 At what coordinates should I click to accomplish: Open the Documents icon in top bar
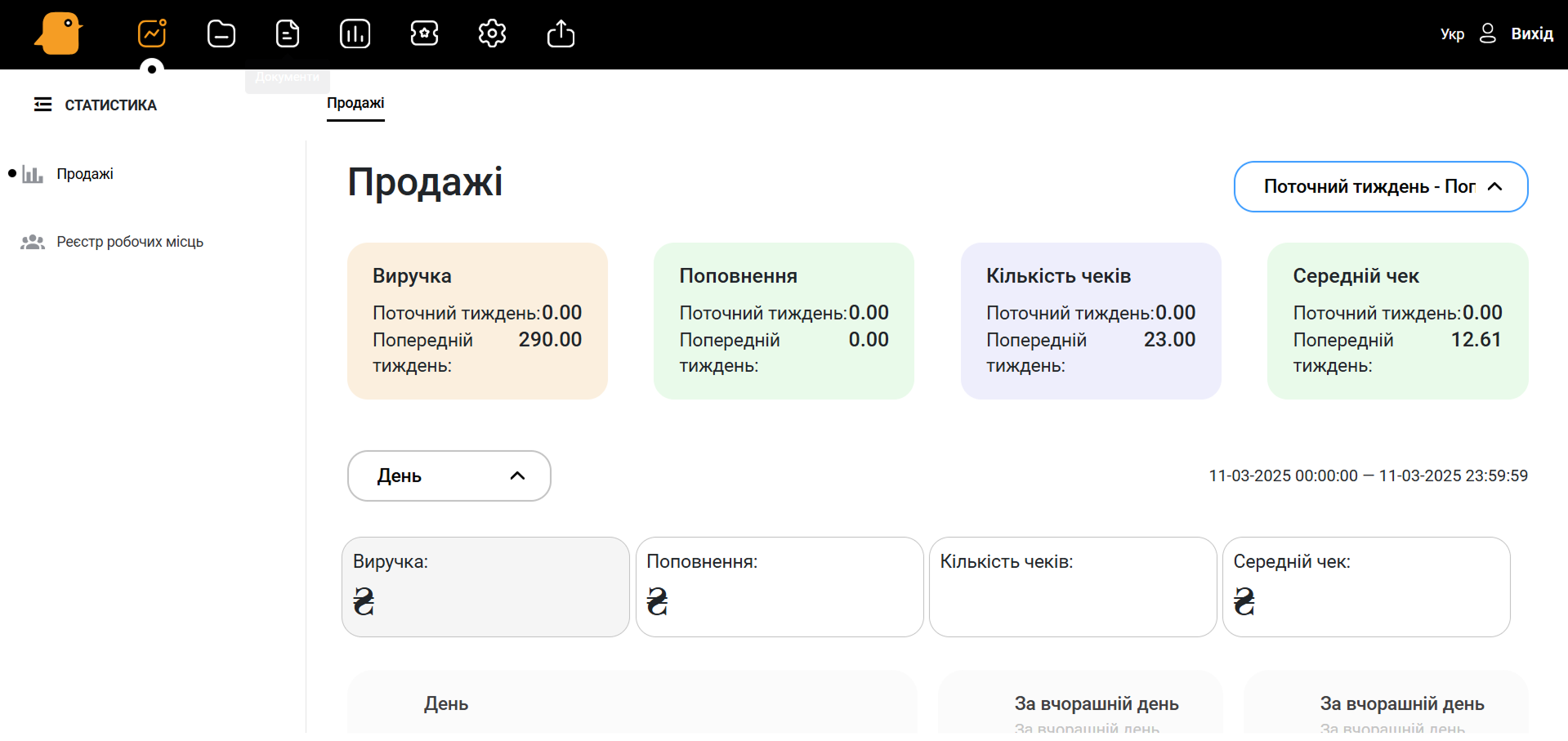click(288, 34)
